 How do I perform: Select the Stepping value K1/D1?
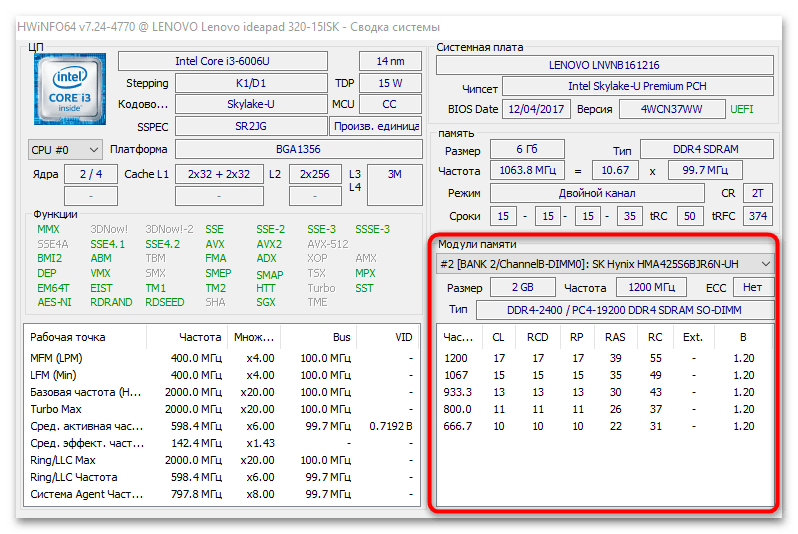point(251,83)
